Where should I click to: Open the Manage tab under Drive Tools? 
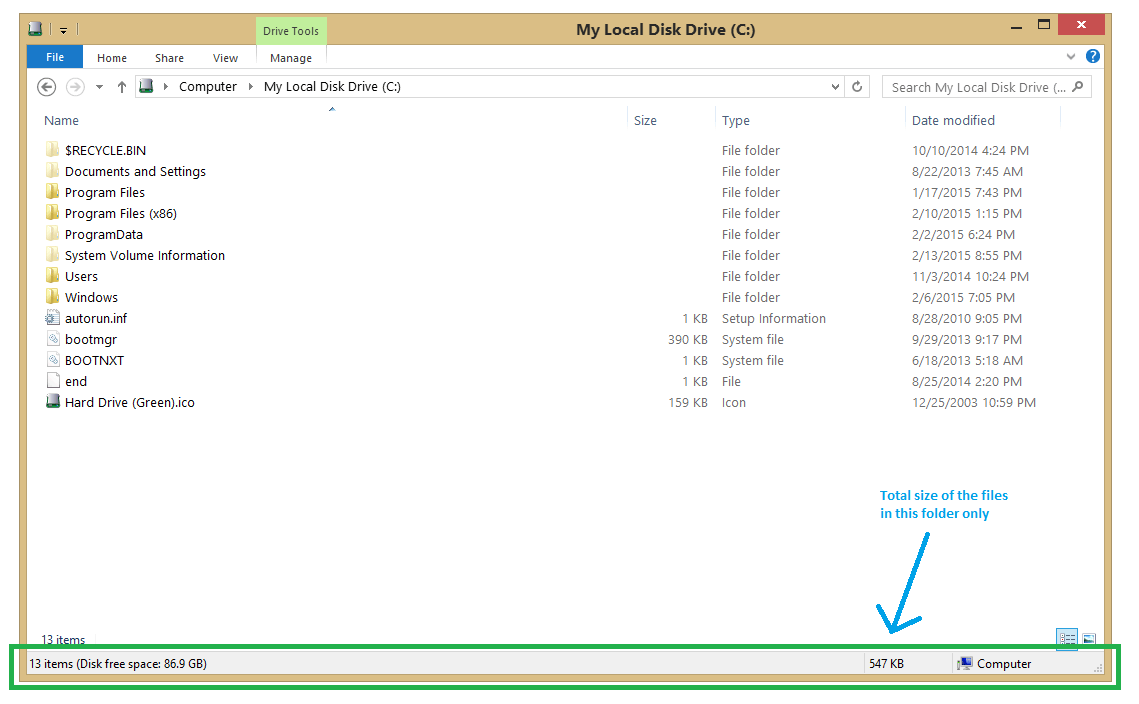(290, 57)
